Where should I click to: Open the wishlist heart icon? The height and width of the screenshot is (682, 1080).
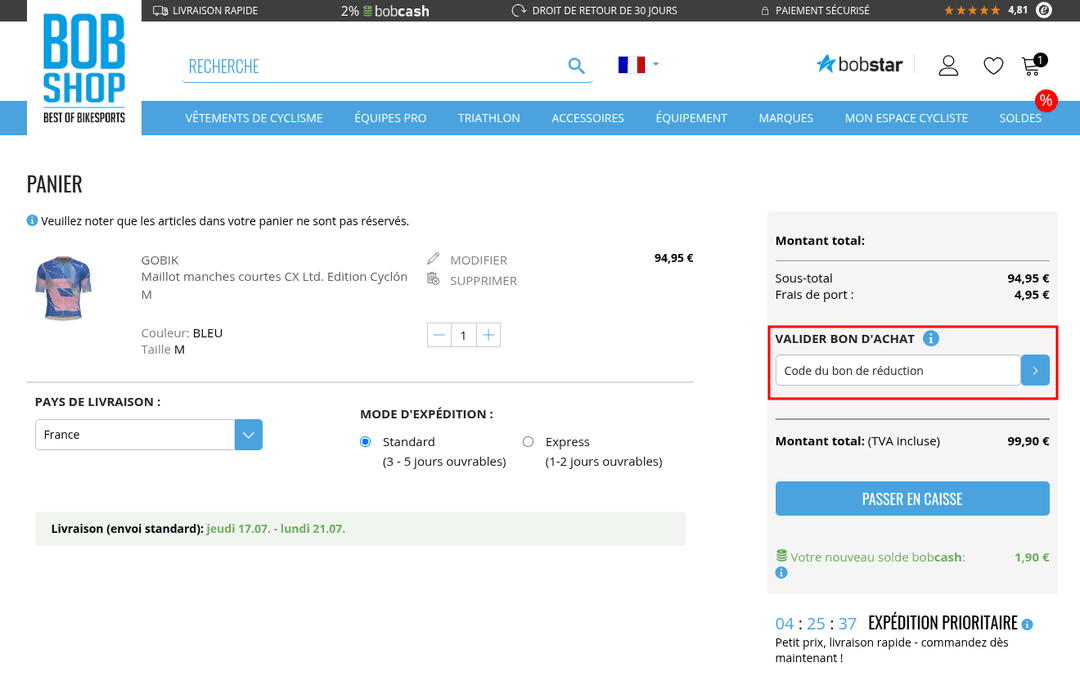pyautogui.click(x=993, y=66)
